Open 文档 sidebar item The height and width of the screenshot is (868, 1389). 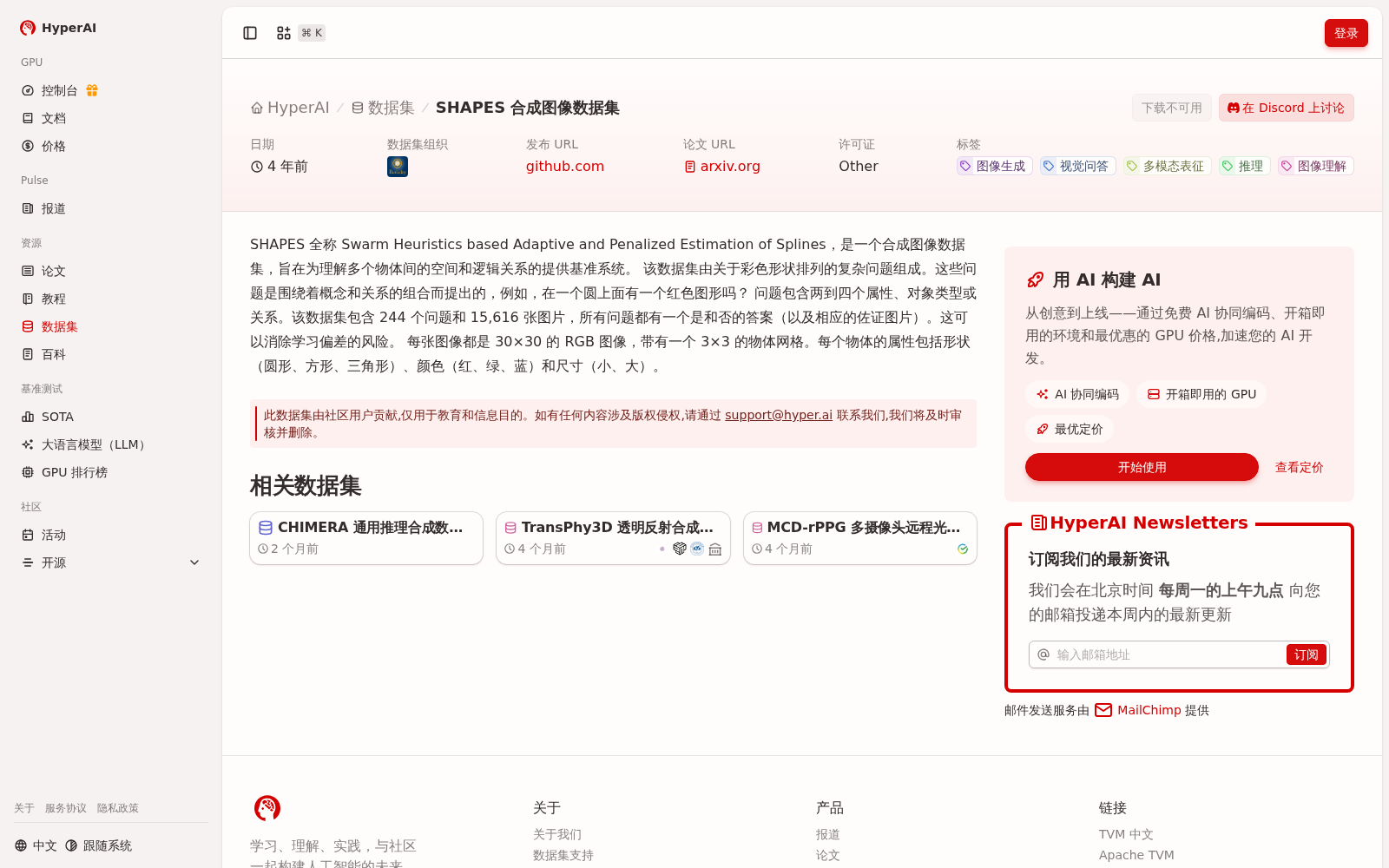click(111, 118)
